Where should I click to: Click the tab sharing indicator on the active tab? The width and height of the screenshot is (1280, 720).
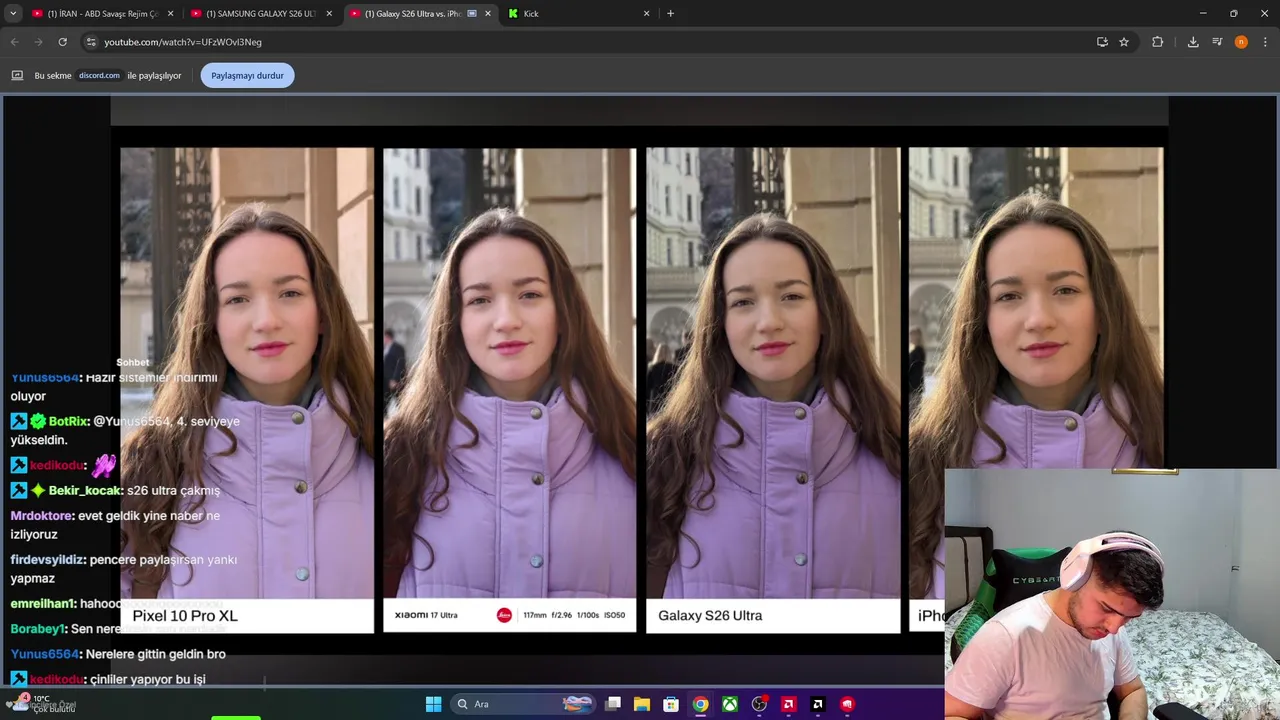[472, 14]
